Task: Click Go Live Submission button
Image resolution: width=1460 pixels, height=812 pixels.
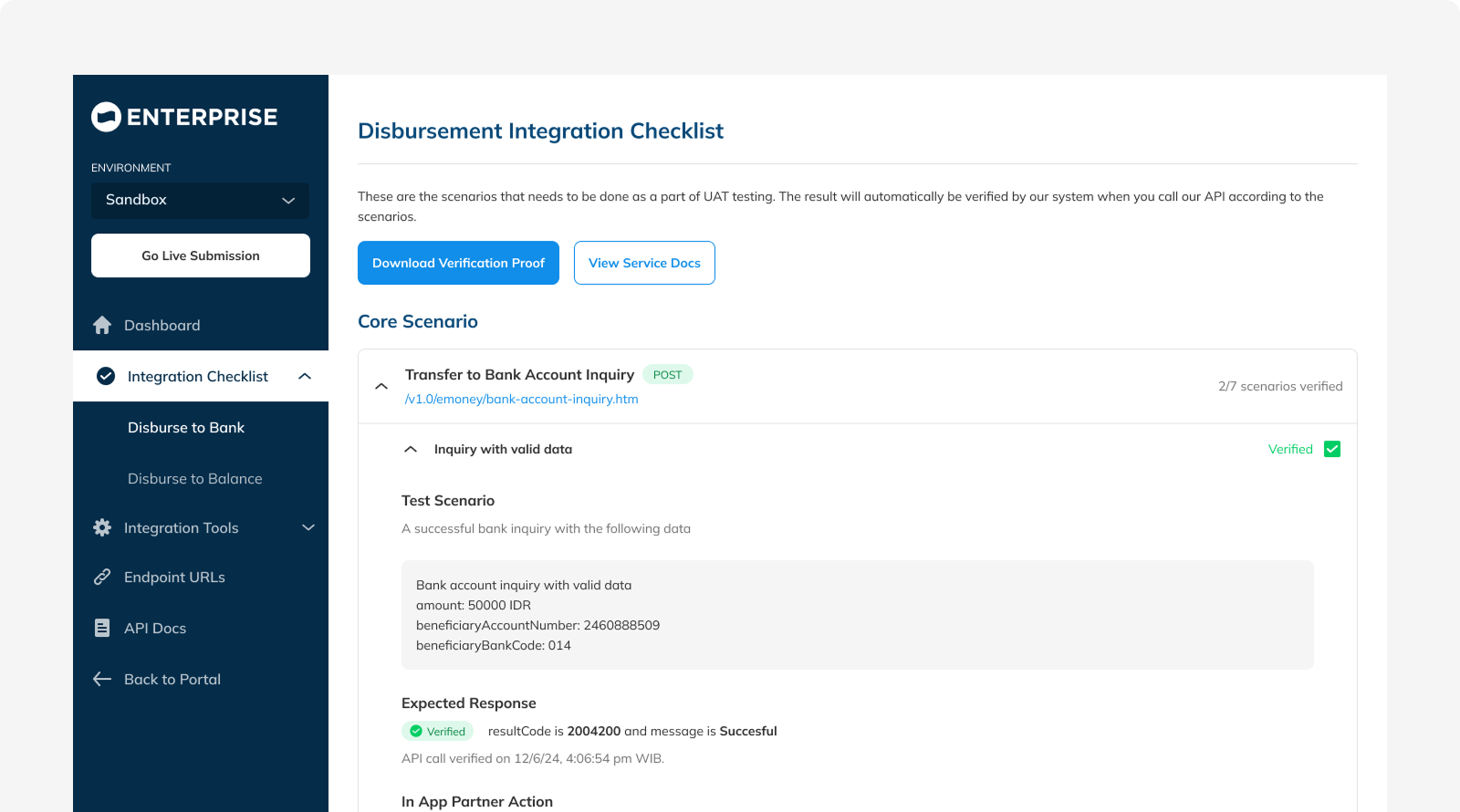Action: pyautogui.click(x=201, y=255)
